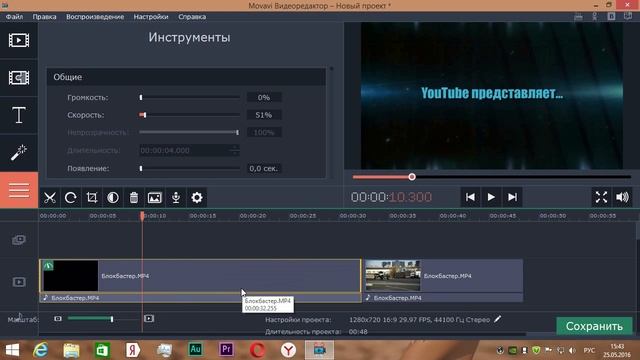Click the preview playback progress slider

pos(491,177)
